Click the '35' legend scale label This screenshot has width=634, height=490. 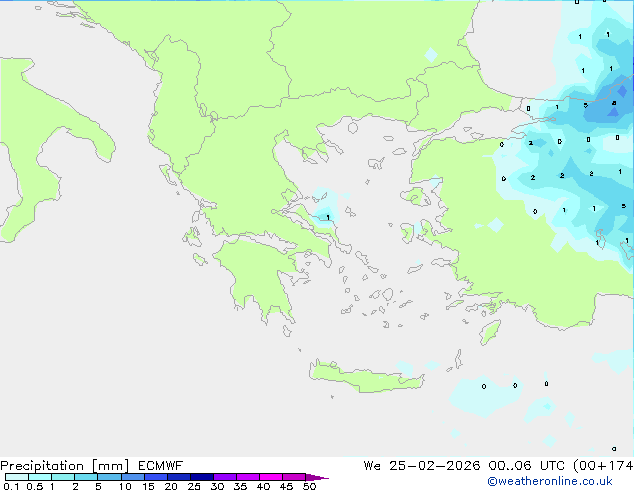click(x=240, y=486)
